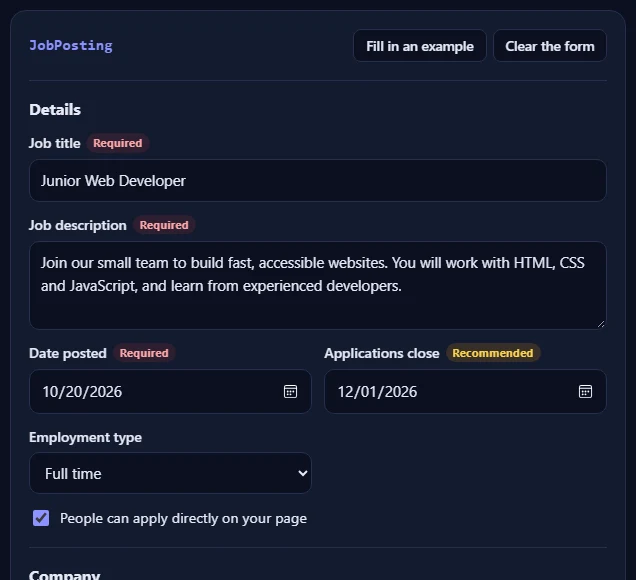636x580 pixels.
Task: Click the Applications close field showing 12/01/2026
Action: click(465, 391)
